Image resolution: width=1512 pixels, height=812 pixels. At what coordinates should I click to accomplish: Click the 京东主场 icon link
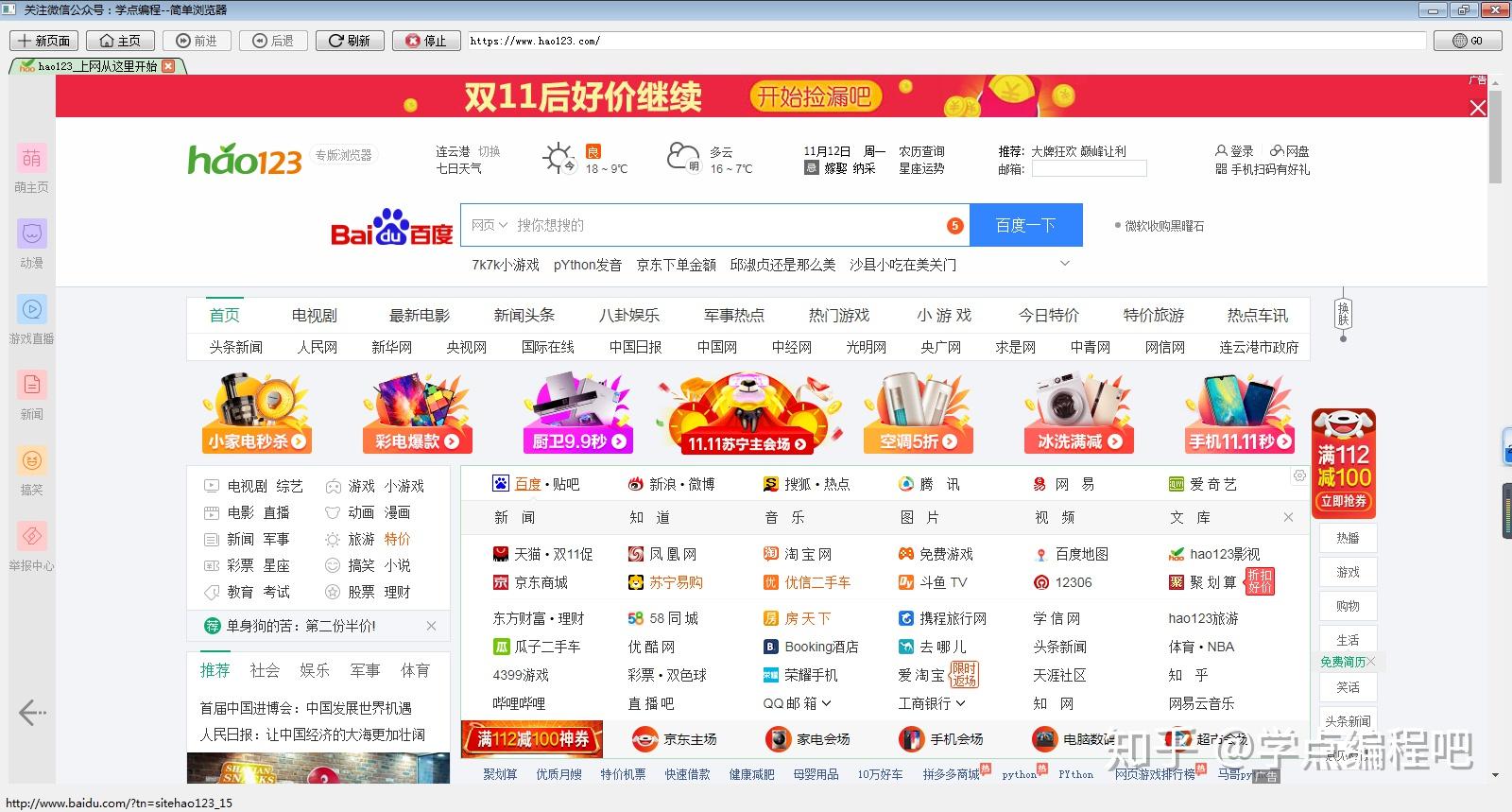click(675, 739)
